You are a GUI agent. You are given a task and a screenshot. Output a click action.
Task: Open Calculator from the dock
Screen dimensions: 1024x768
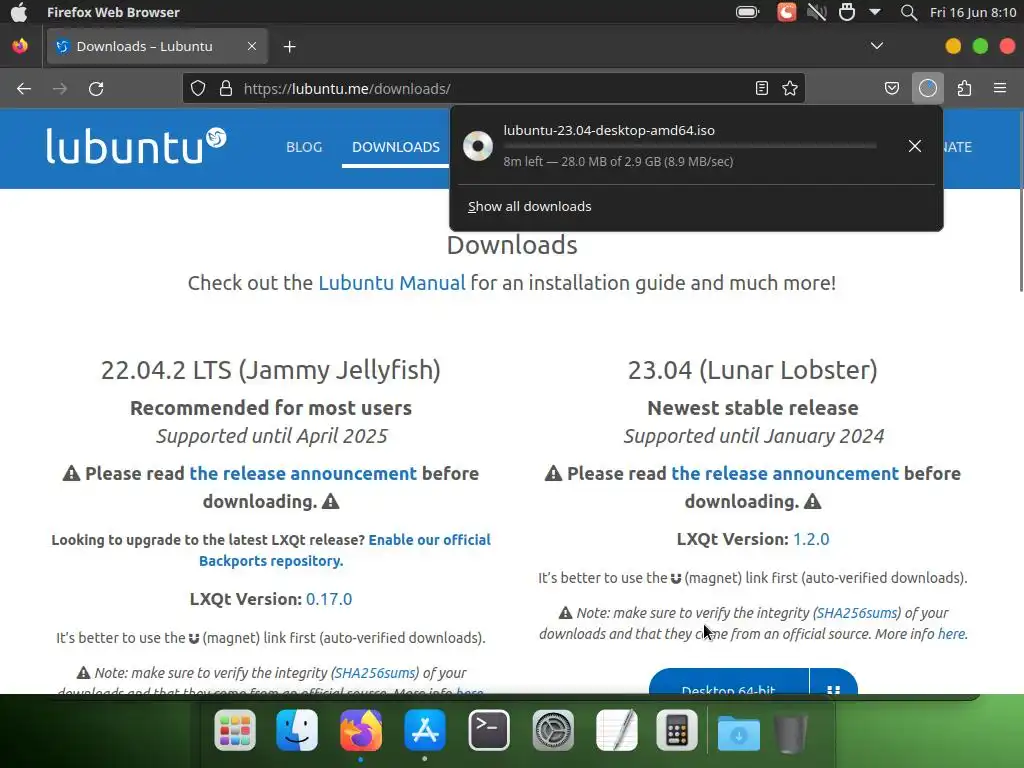[677, 730]
